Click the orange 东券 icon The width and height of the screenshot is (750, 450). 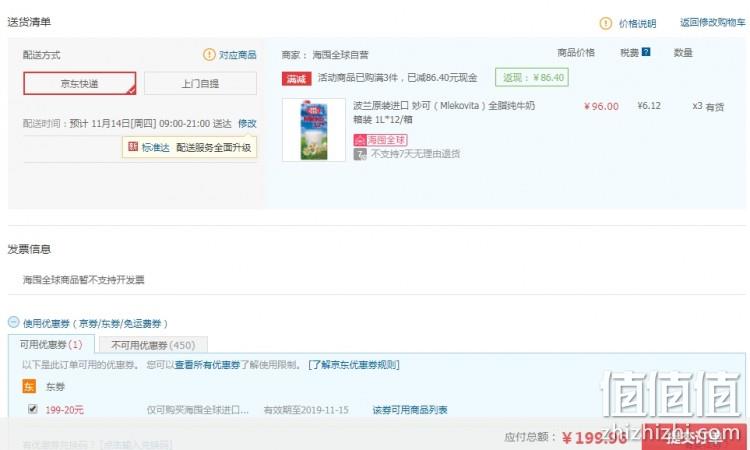pos(29,386)
